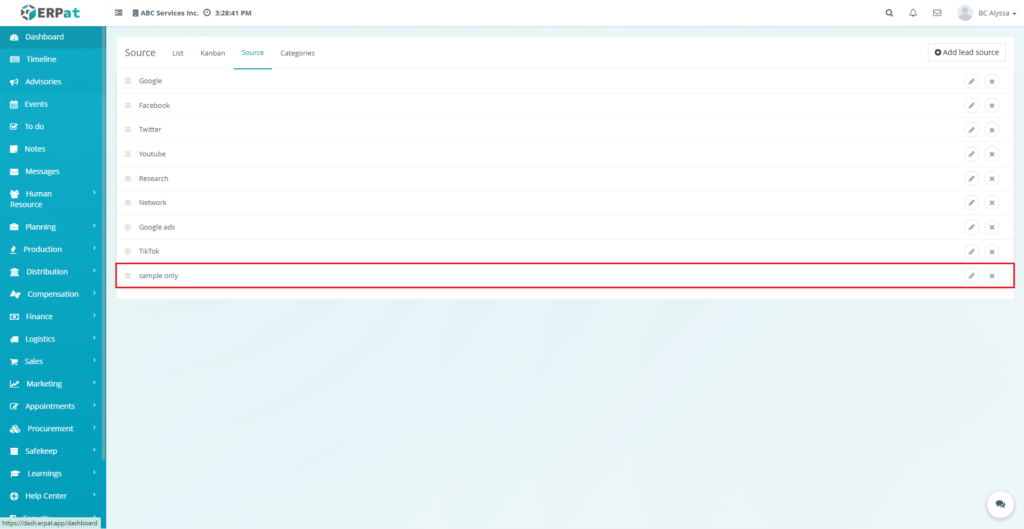This screenshot has width=1024, height=529.
Task: Delete the Facebook lead source
Action: 992,105
